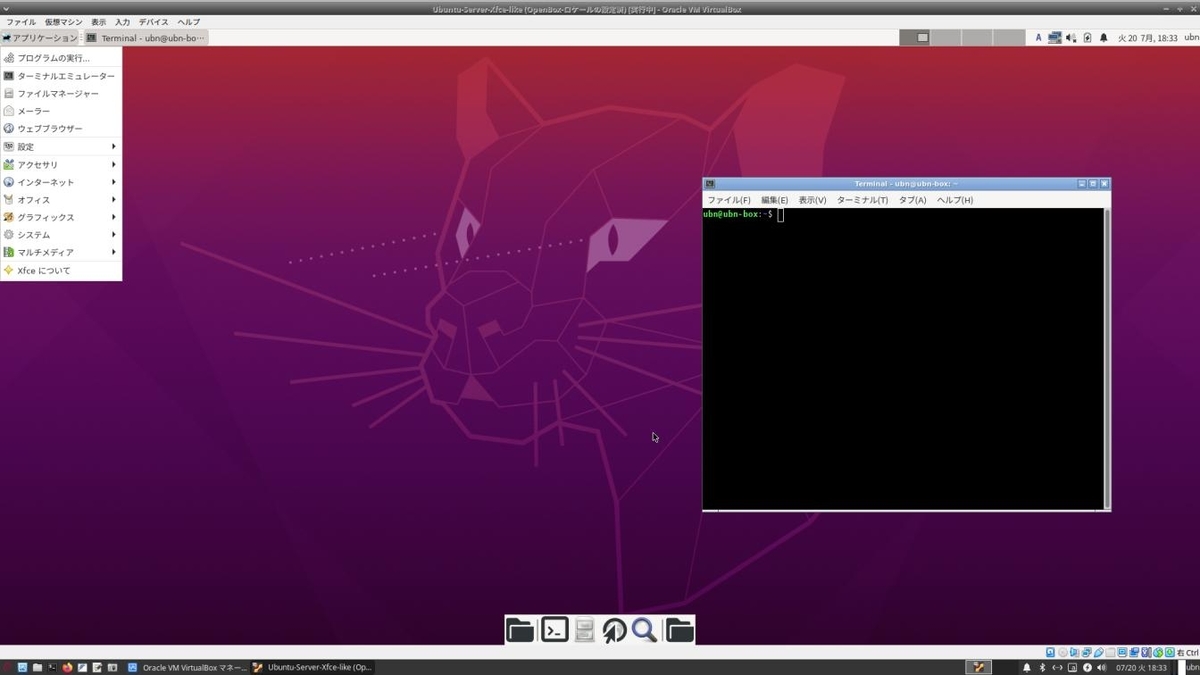Open host file manager taskbar icon
Image resolution: width=1200 pixels, height=675 pixels.
(37, 667)
